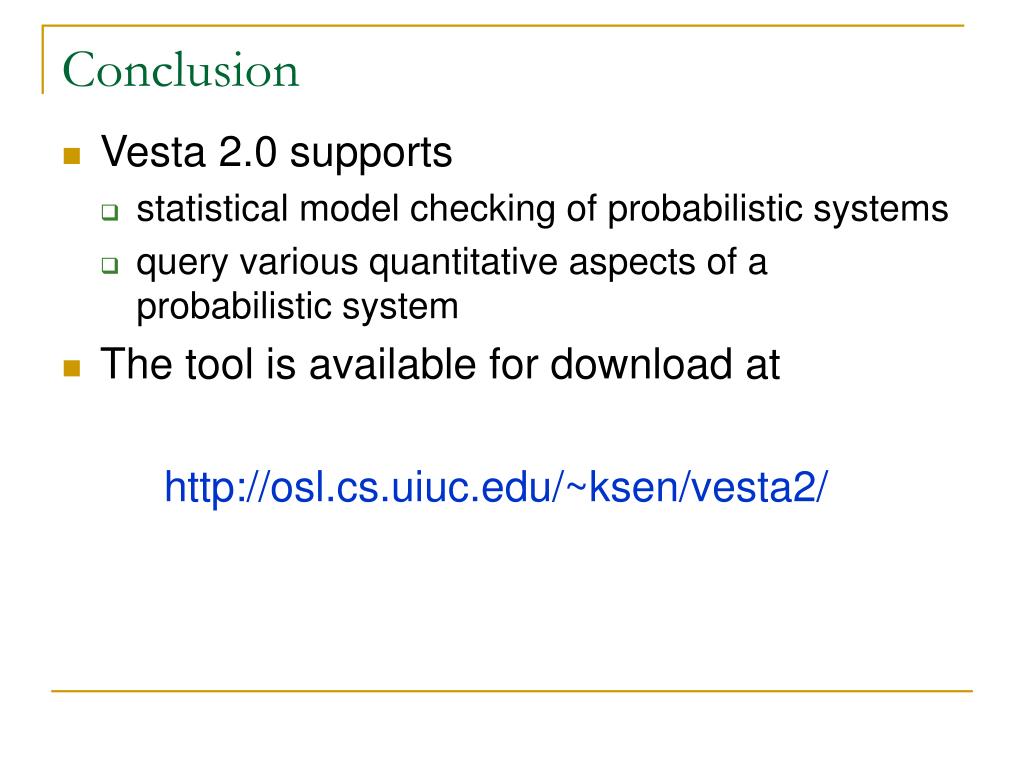This screenshot has width=1024, height=768.
Task: Click the yellow bullet beside Vesta 2.0 supports
Action: (x=72, y=156)
